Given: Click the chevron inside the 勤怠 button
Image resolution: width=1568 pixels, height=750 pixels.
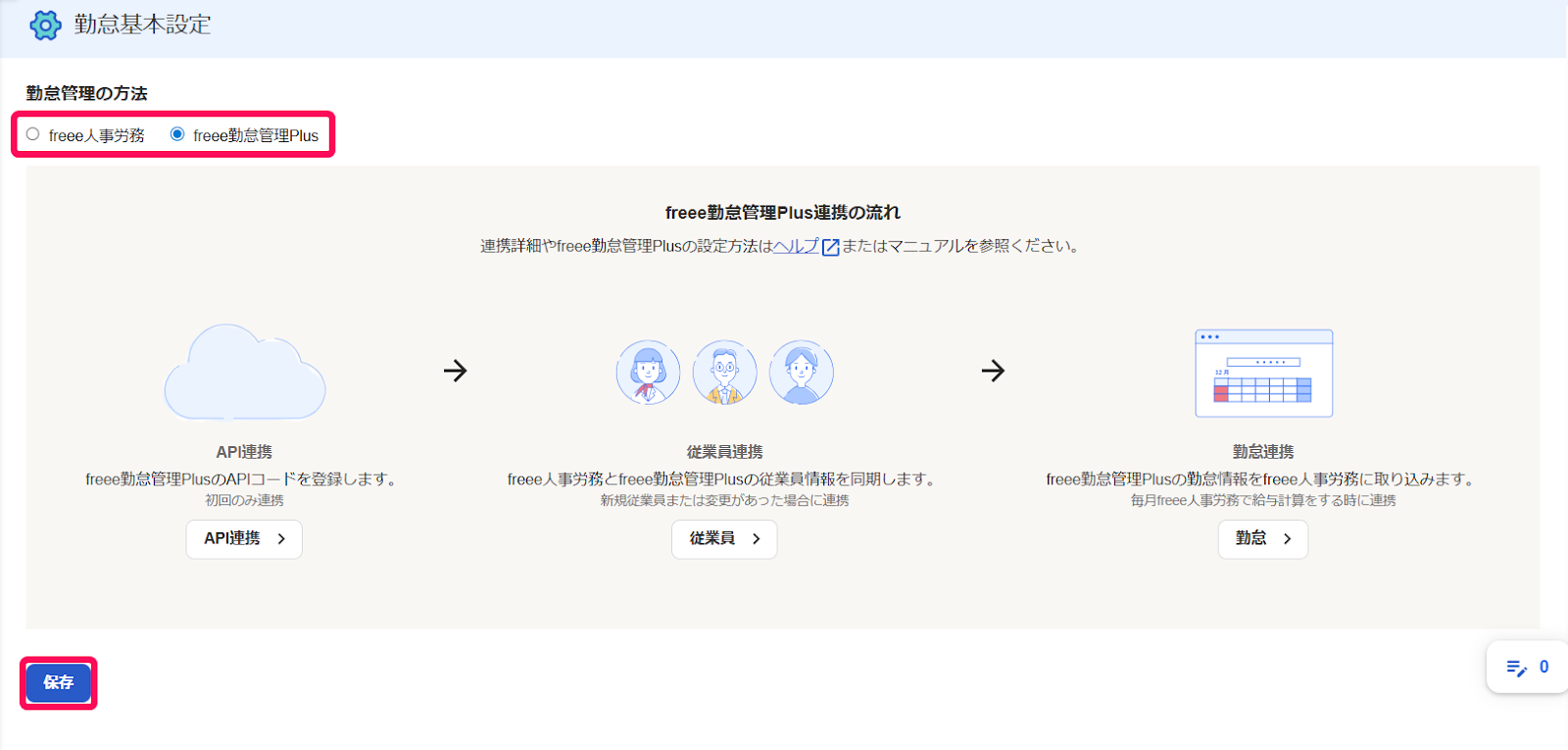Looking at the screenshot, I should [x=1287, y=539].
